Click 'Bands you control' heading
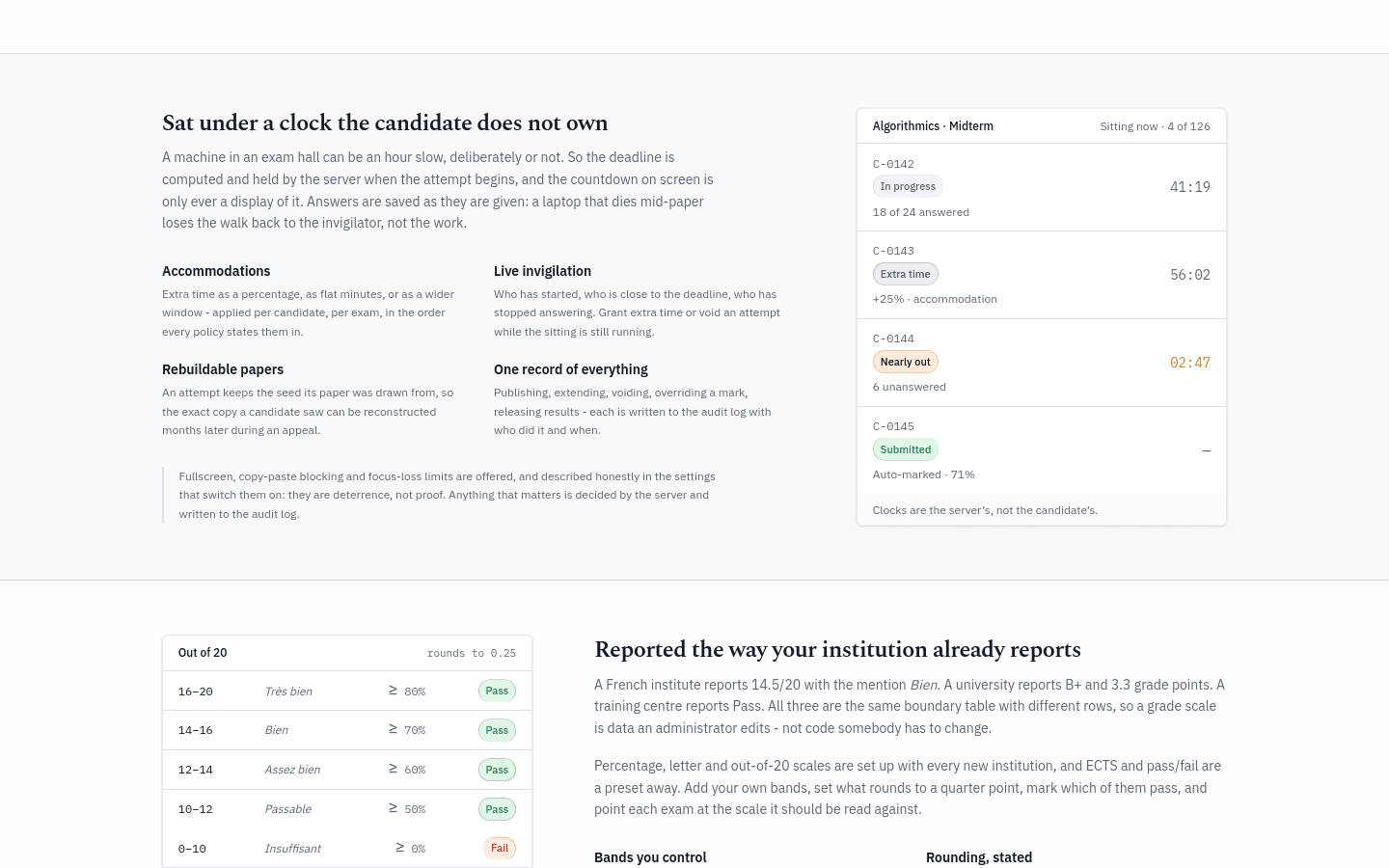This screenshot has width=1389, height=868. click(x=650, y=857)
